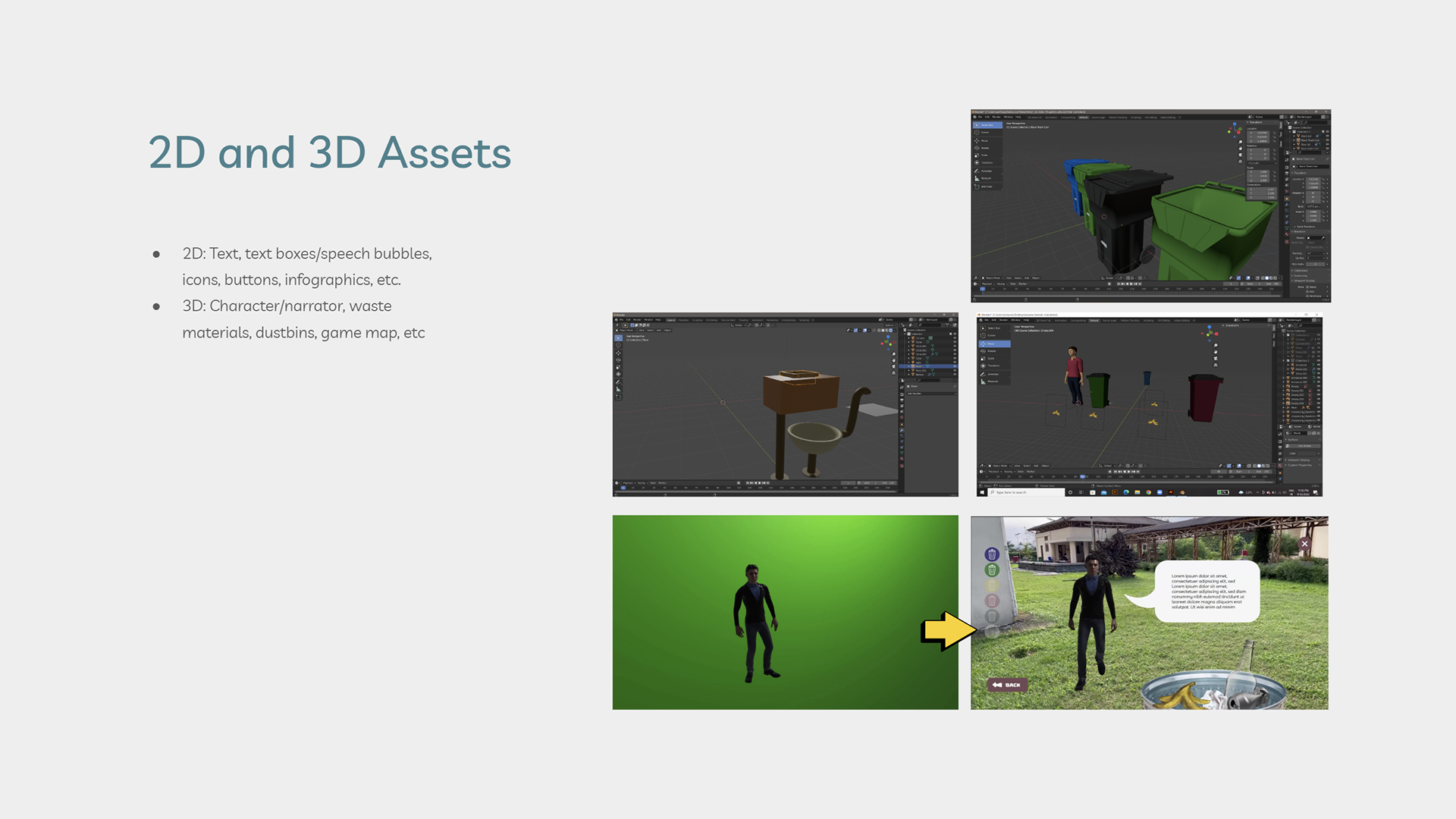Image resolution: width=1456 pixels, height=819 pixels.
Task: Enable the Wireframe checkbox under Viewport Display
Action: 1307,297
